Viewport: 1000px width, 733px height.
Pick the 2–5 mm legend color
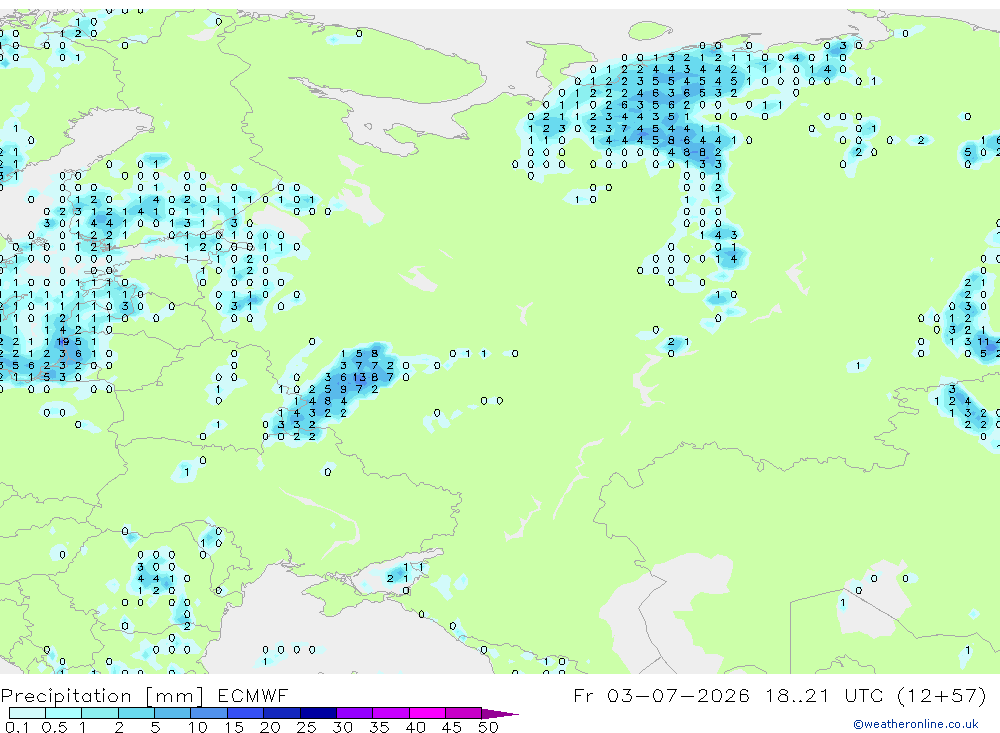tap(136, 713)
